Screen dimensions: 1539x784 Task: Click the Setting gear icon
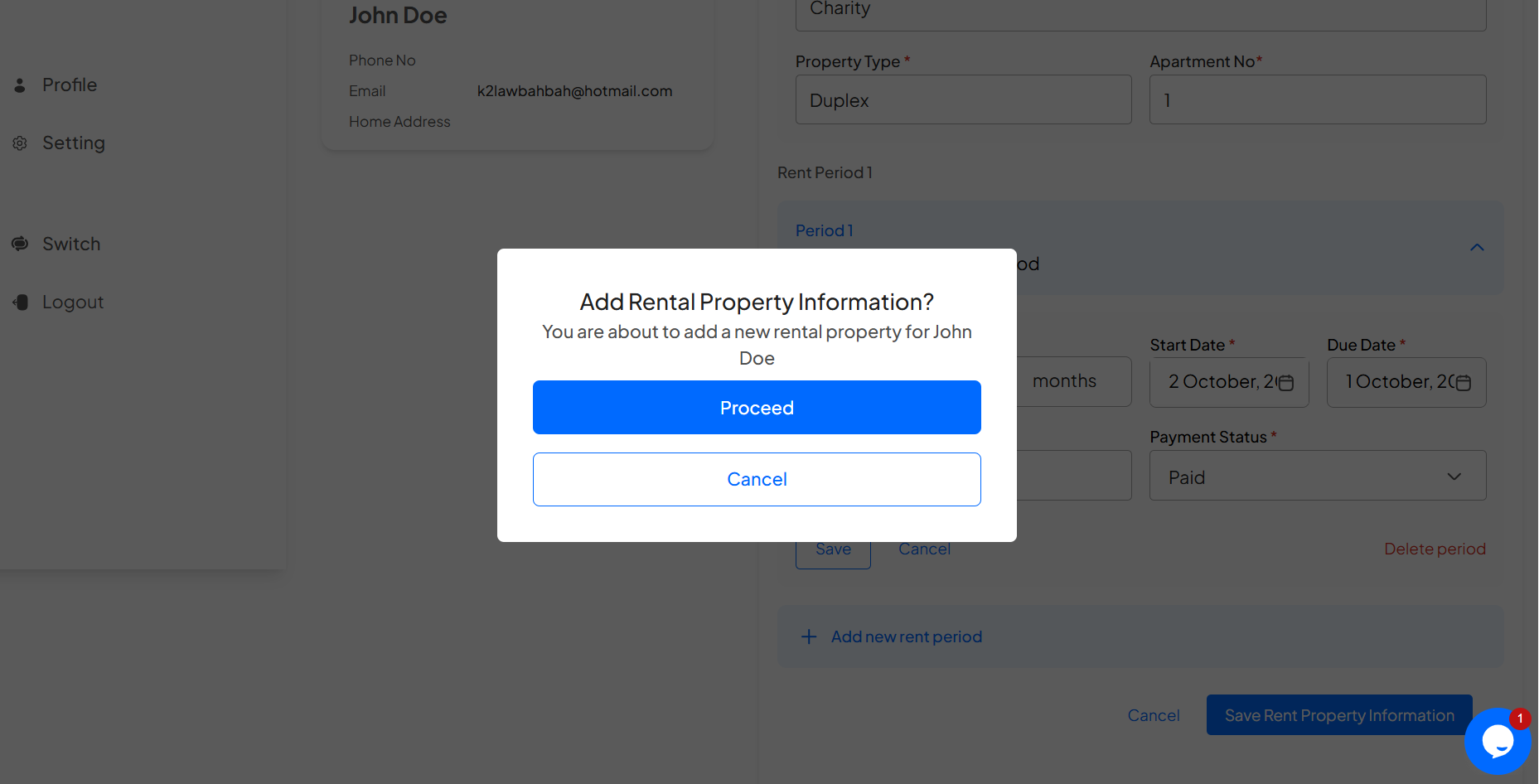20,143
